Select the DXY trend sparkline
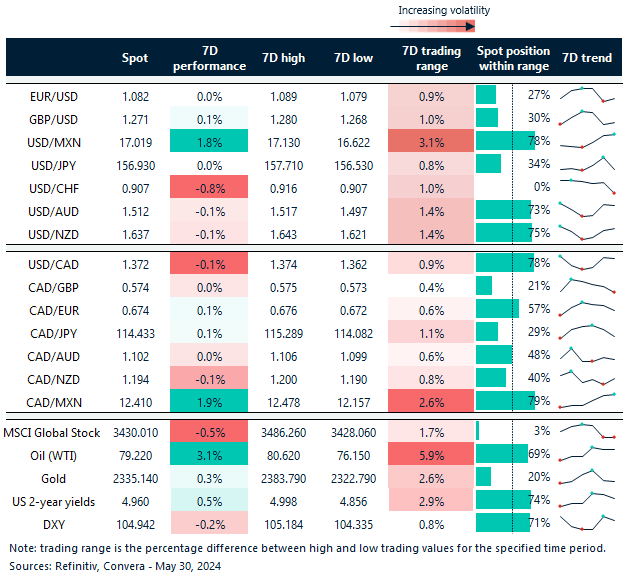Screen dimensions: 626x581 [x=587, y=520]
